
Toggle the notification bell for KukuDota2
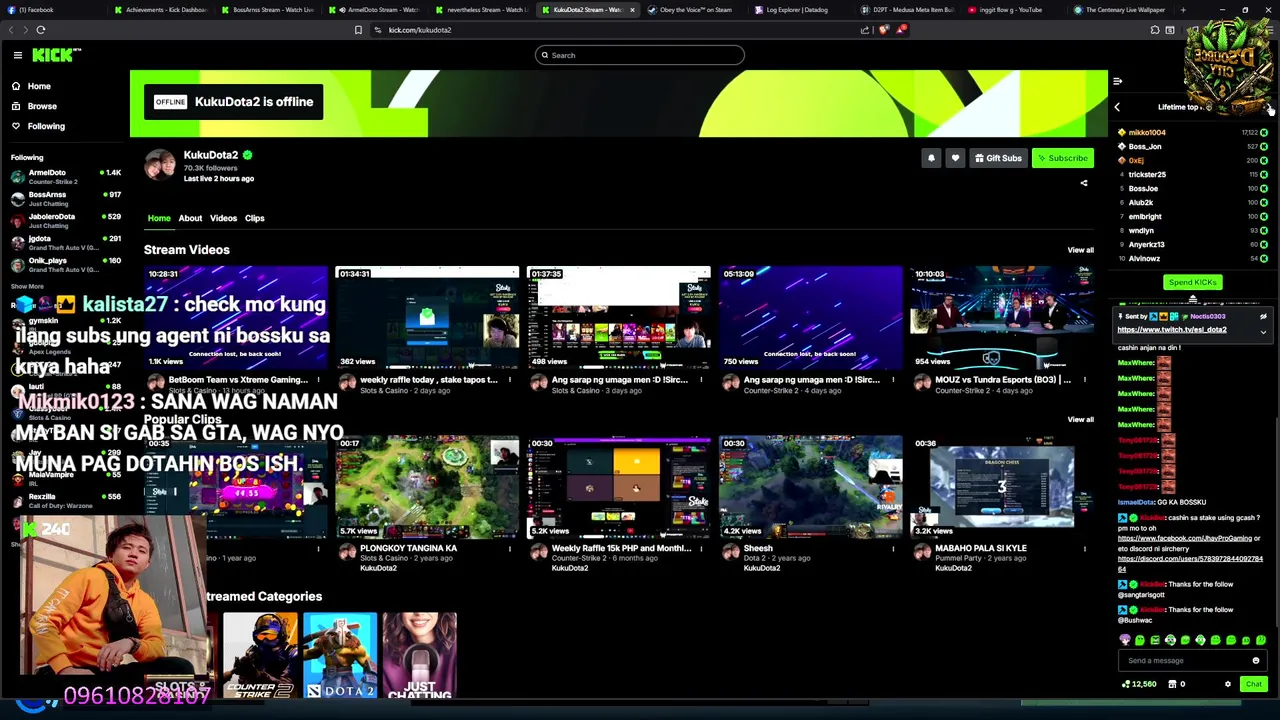pos(931,158)
